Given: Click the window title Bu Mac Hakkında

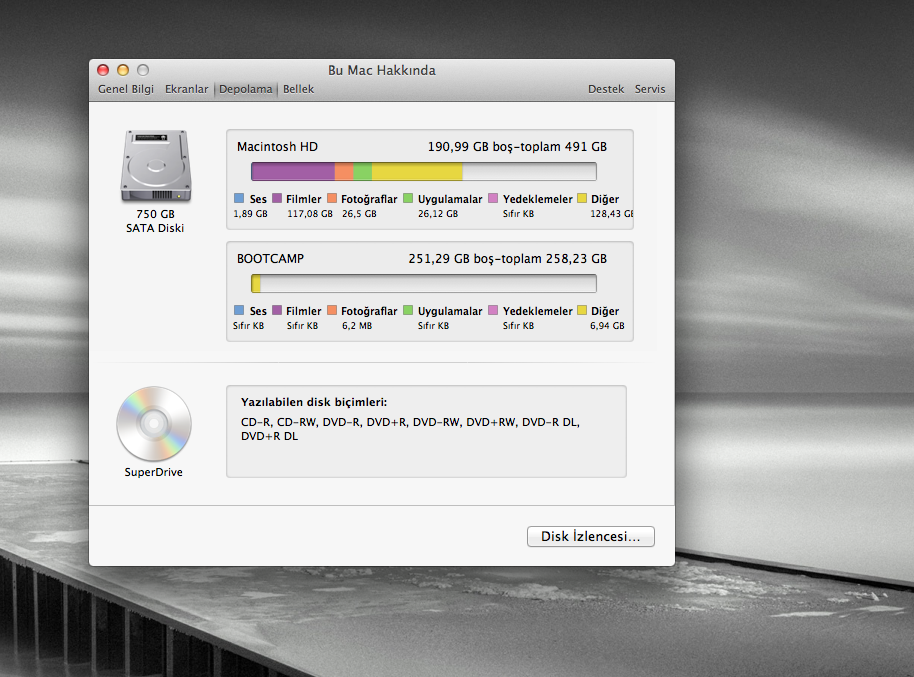Looking at the screenshot, I should click(x=381, y=70).
